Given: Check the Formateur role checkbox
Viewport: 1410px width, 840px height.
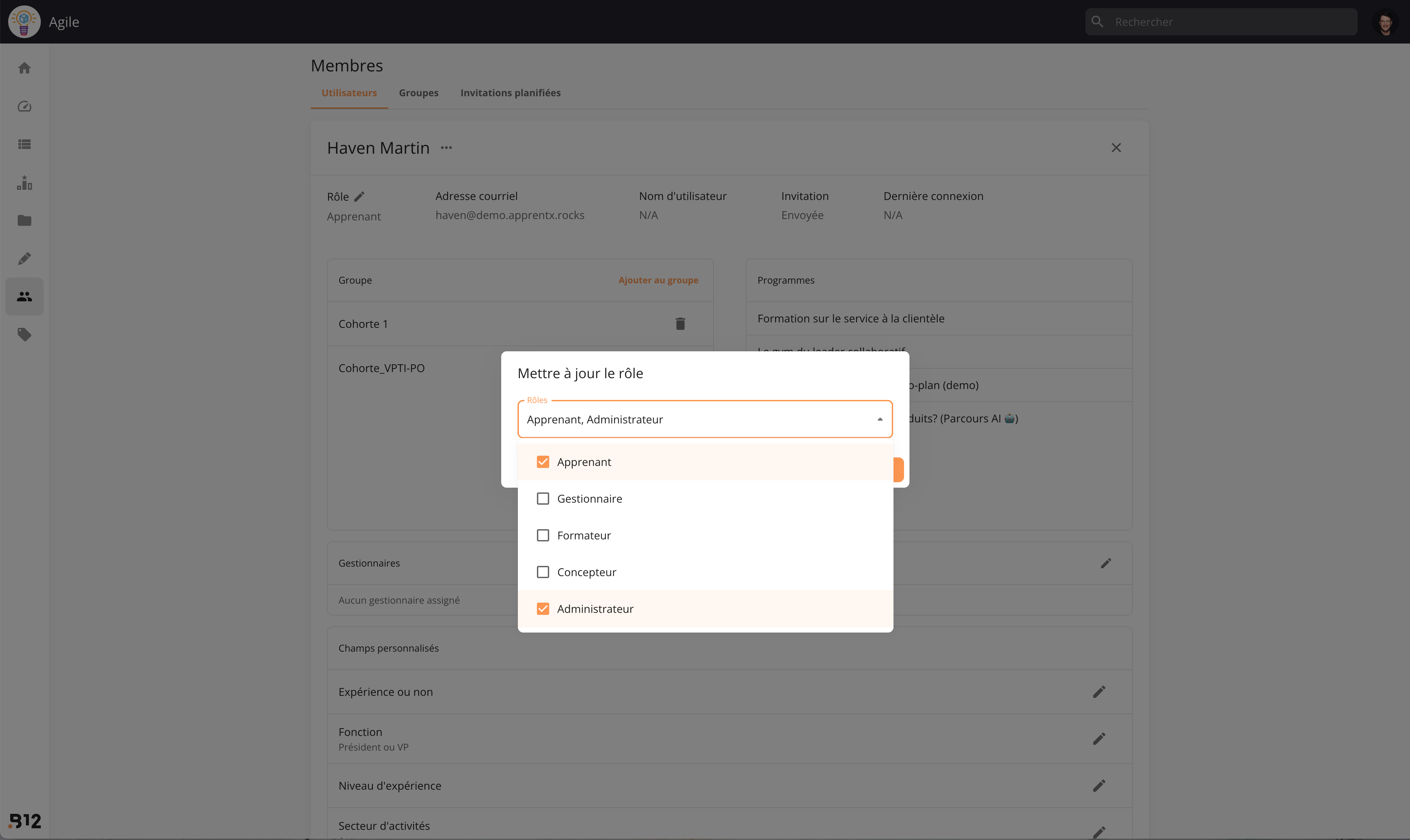Looking at the screenshot, I should pos(542,536).
